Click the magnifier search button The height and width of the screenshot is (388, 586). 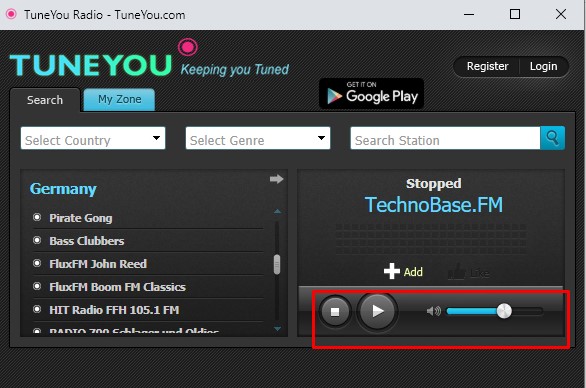point(552,138)
